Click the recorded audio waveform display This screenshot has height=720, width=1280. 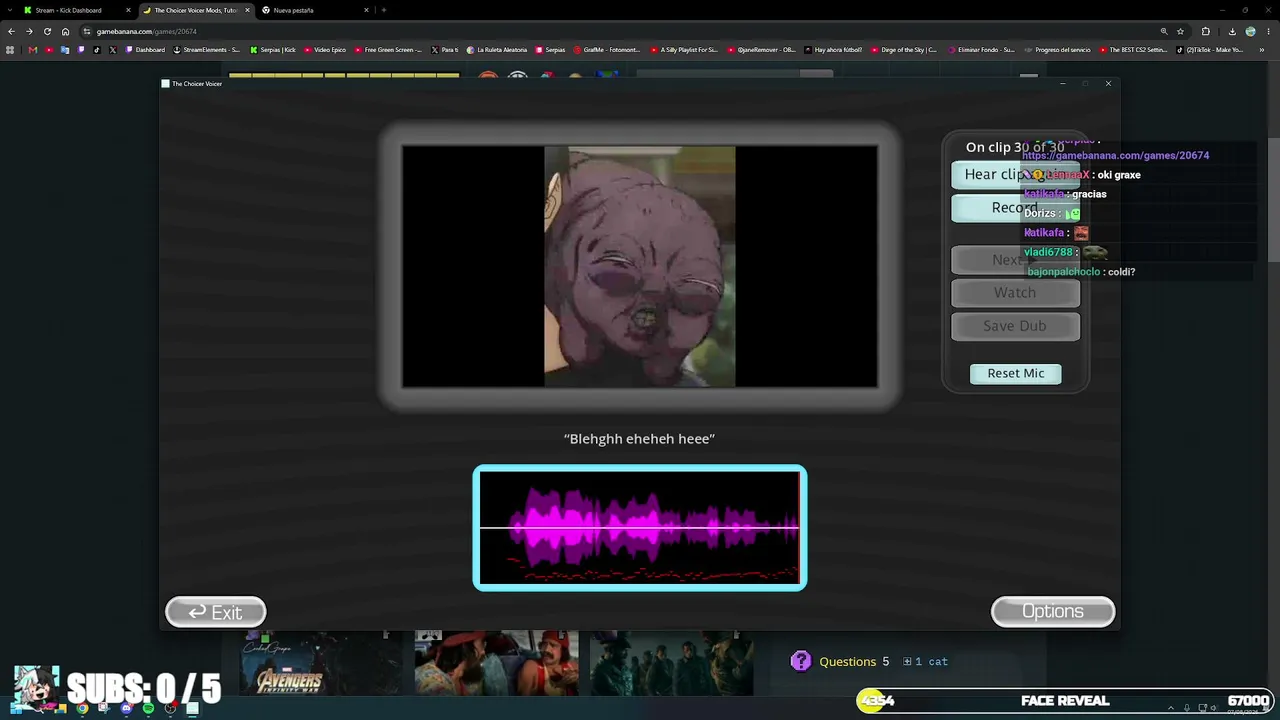640,528
